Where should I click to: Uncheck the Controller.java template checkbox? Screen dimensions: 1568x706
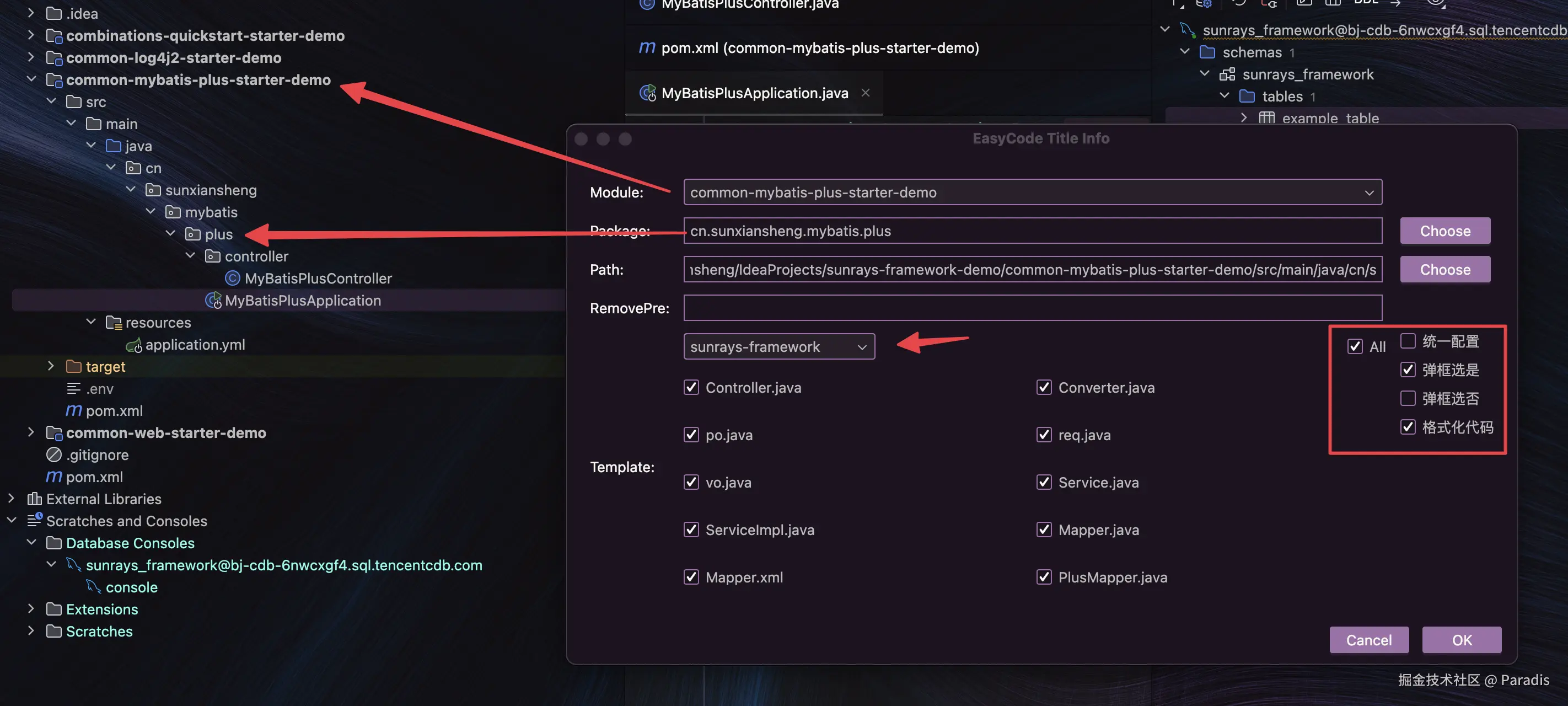[x=691, y=387]
